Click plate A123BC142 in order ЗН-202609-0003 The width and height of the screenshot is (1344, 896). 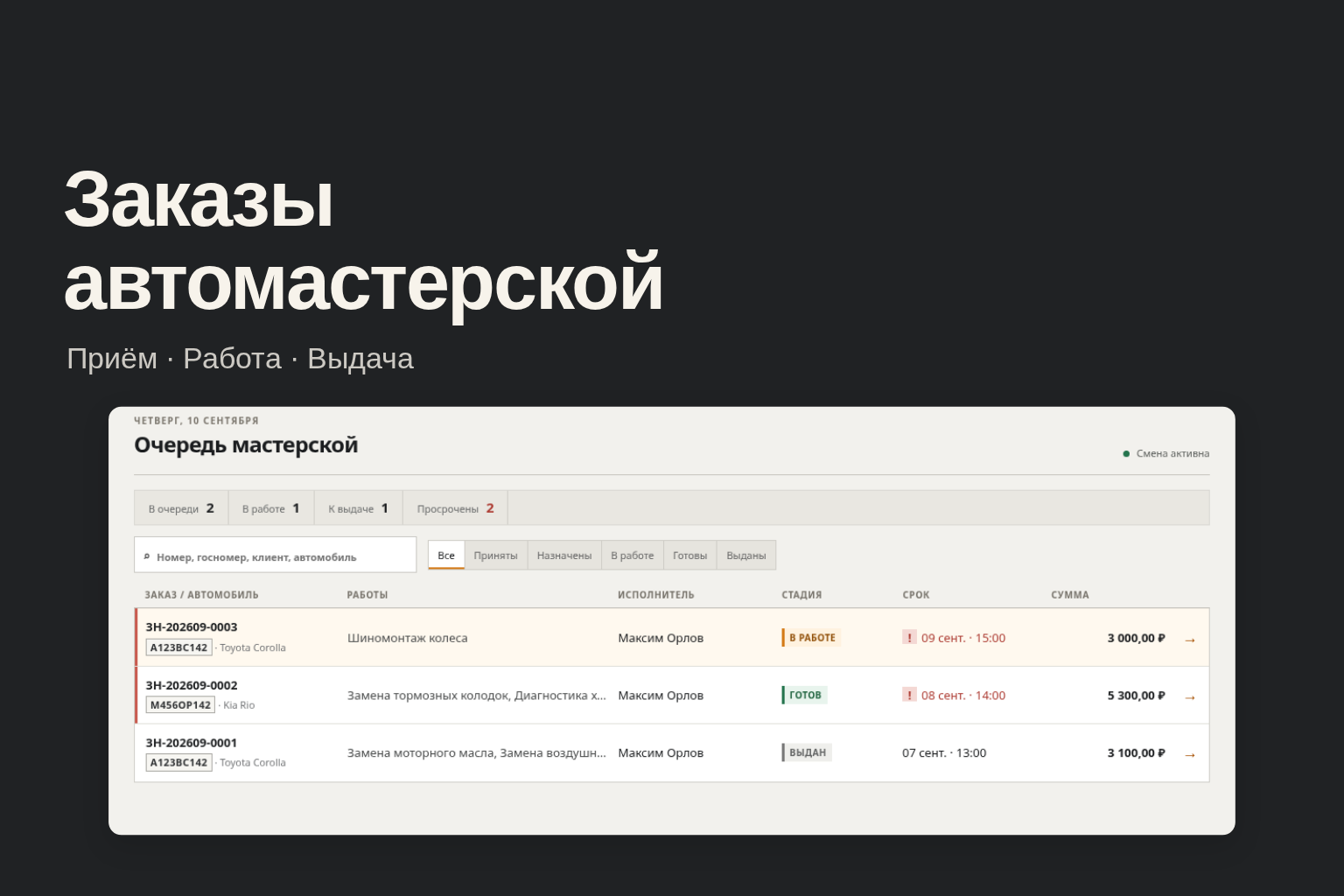pyautogui.click(x=179, y=647)
